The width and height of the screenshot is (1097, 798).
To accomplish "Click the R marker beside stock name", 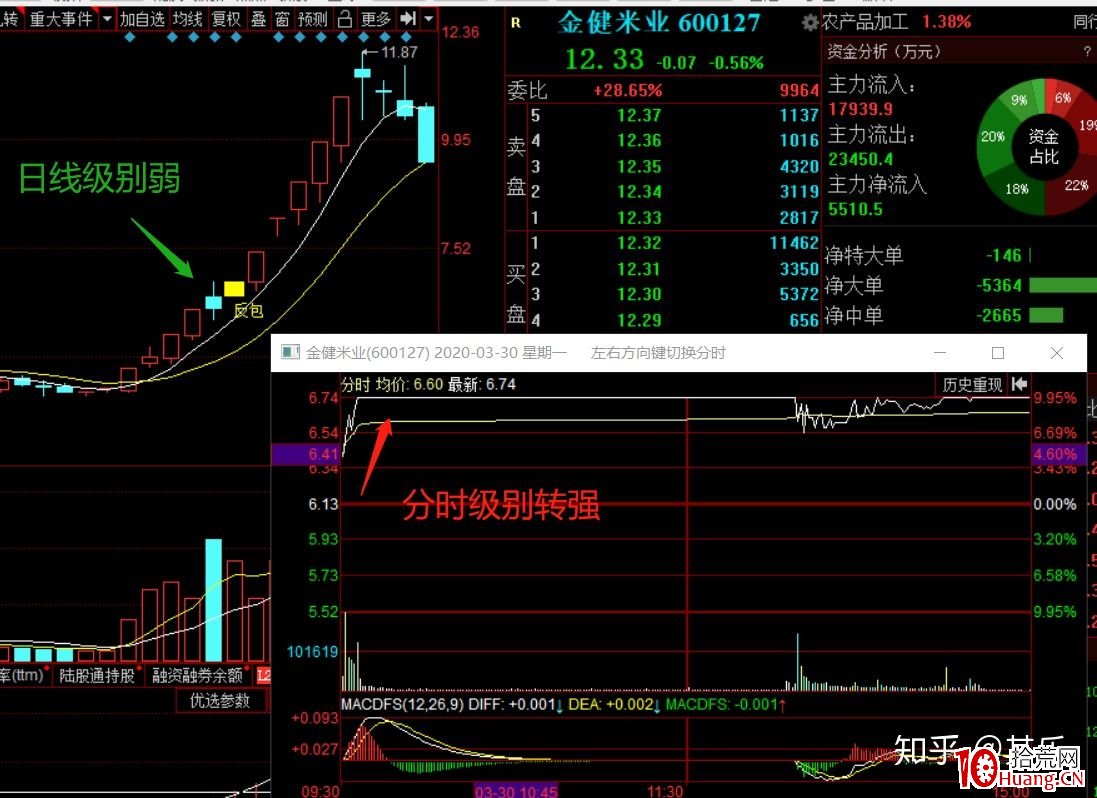I will 516,23.
